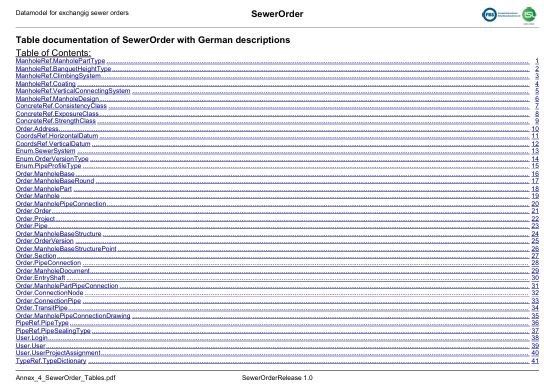Open Order.ManholePipeConnection link
This screenshot has width=544, height=384.
61,204
